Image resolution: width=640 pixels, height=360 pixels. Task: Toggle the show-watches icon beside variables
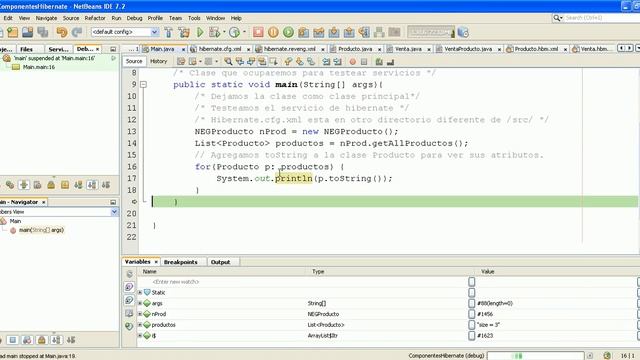tap(129, 287)
